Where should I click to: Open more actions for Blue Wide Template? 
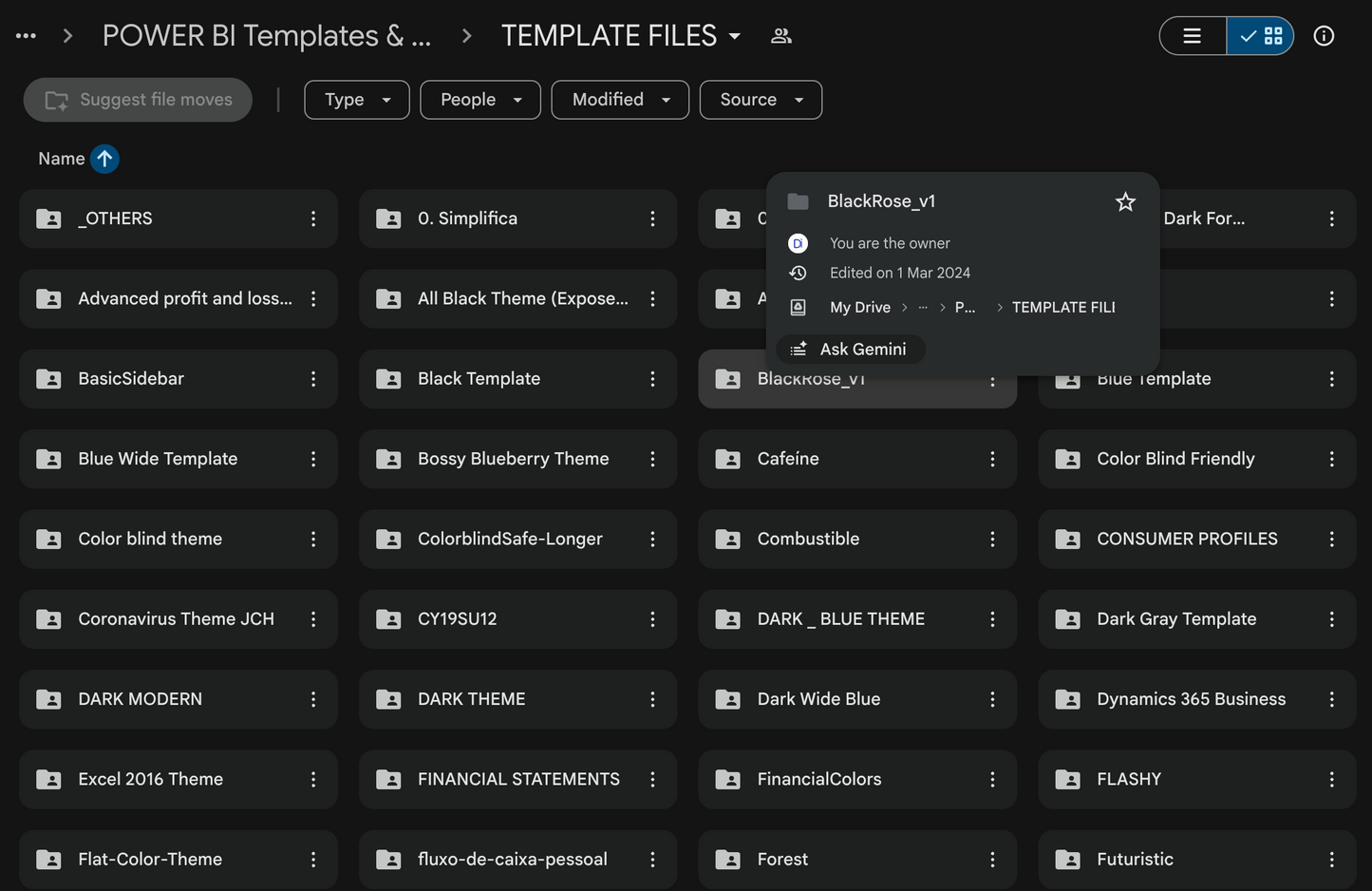click(x=313, y=459)
